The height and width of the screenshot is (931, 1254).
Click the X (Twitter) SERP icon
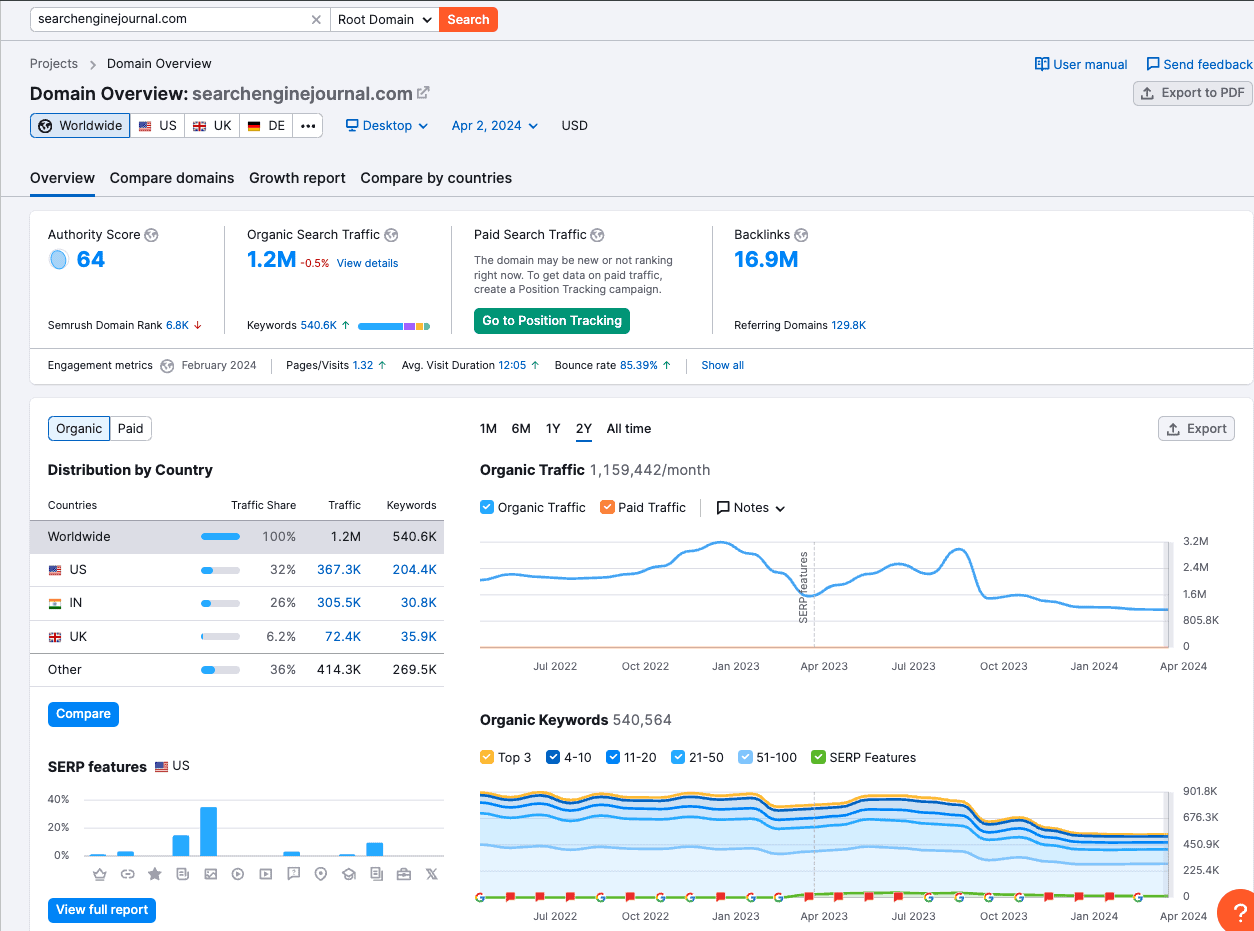coord(431,874)
